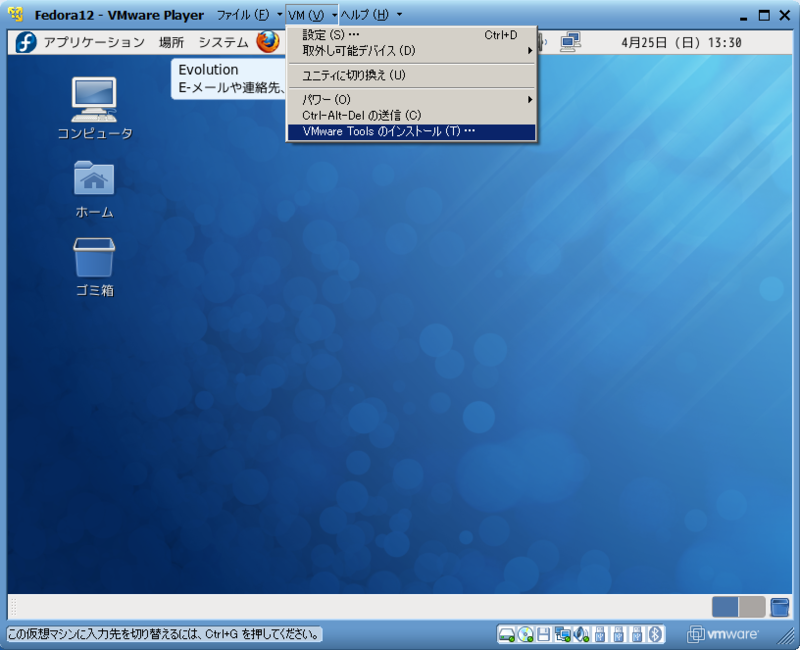
Task: Open the 場所 menu in Fedora panel
Action: point(171,42)
